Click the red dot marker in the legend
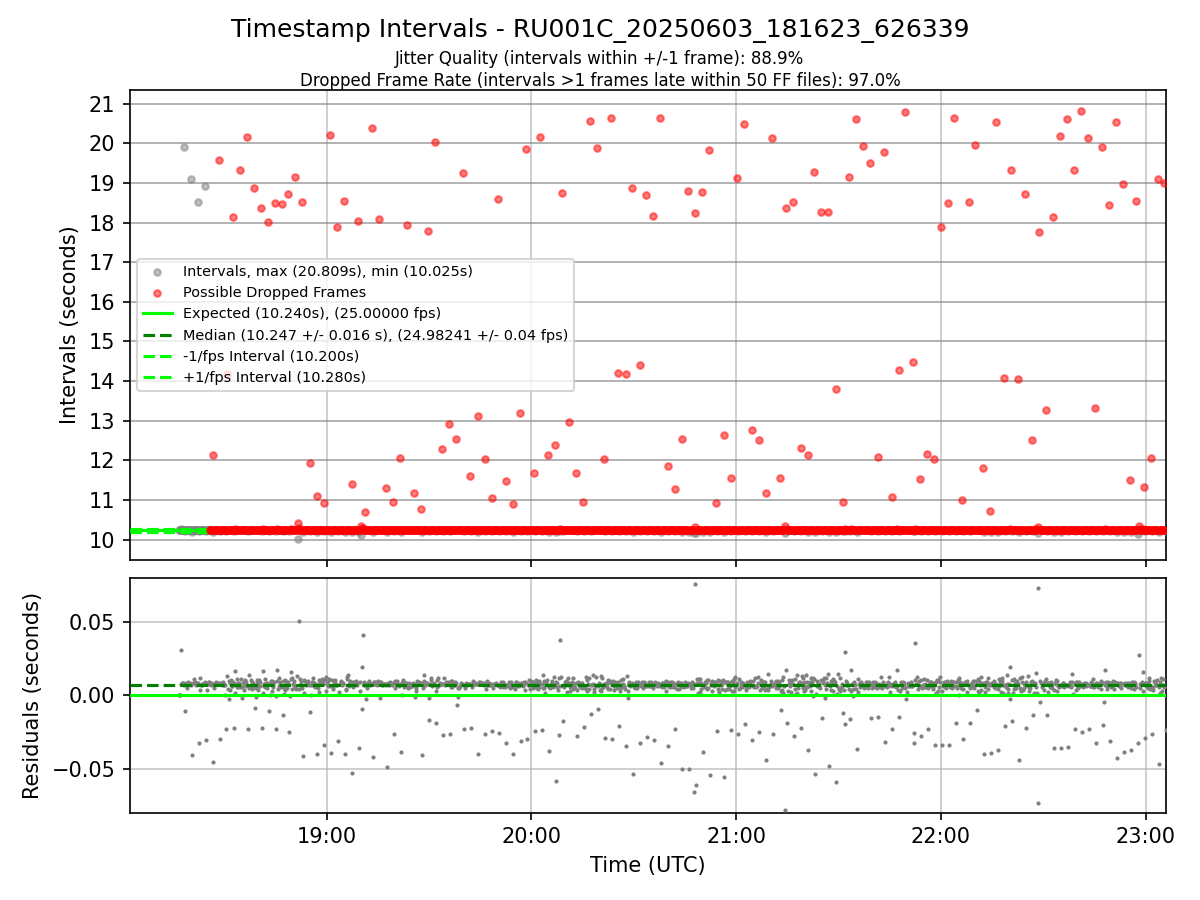Screen dimensions: 1200x900 pos(156,293)
